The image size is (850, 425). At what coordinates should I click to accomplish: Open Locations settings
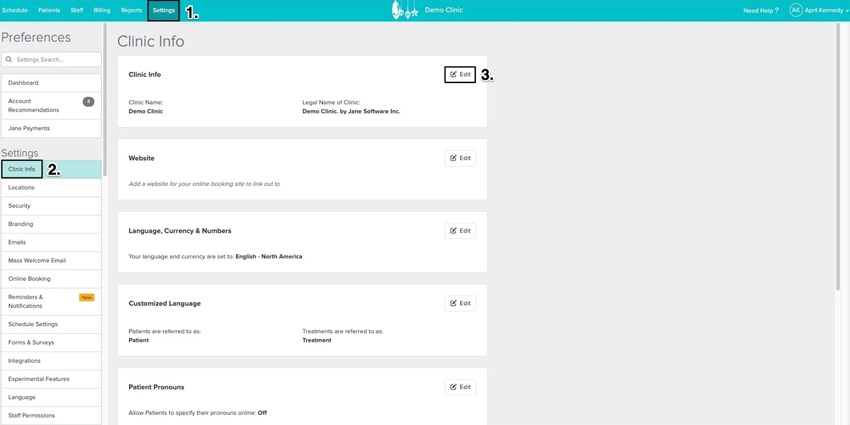51,188
